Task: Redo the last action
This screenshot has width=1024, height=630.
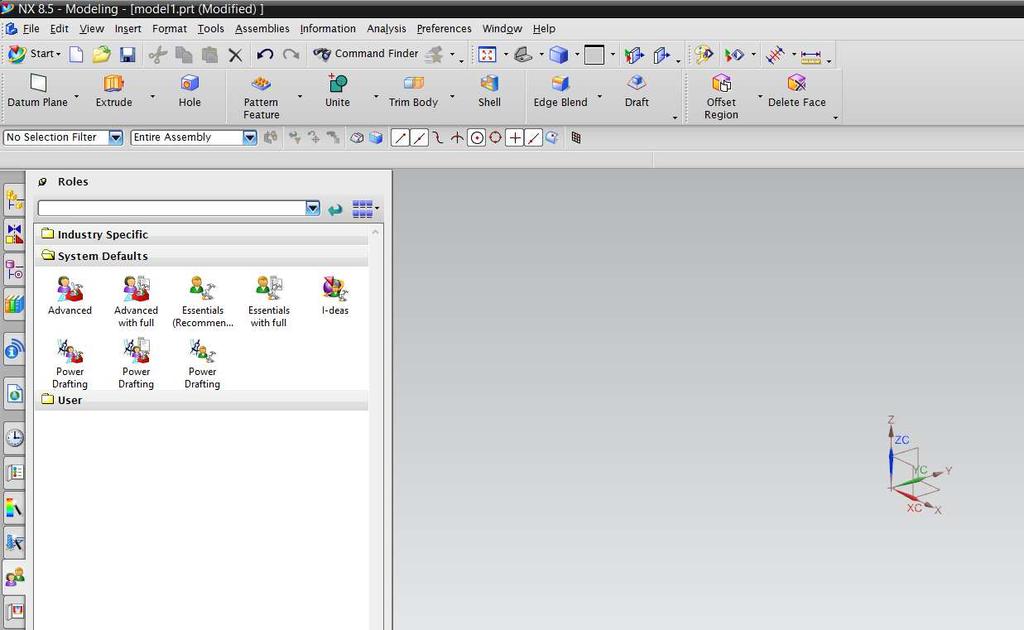Action: [x=291, y=54]
